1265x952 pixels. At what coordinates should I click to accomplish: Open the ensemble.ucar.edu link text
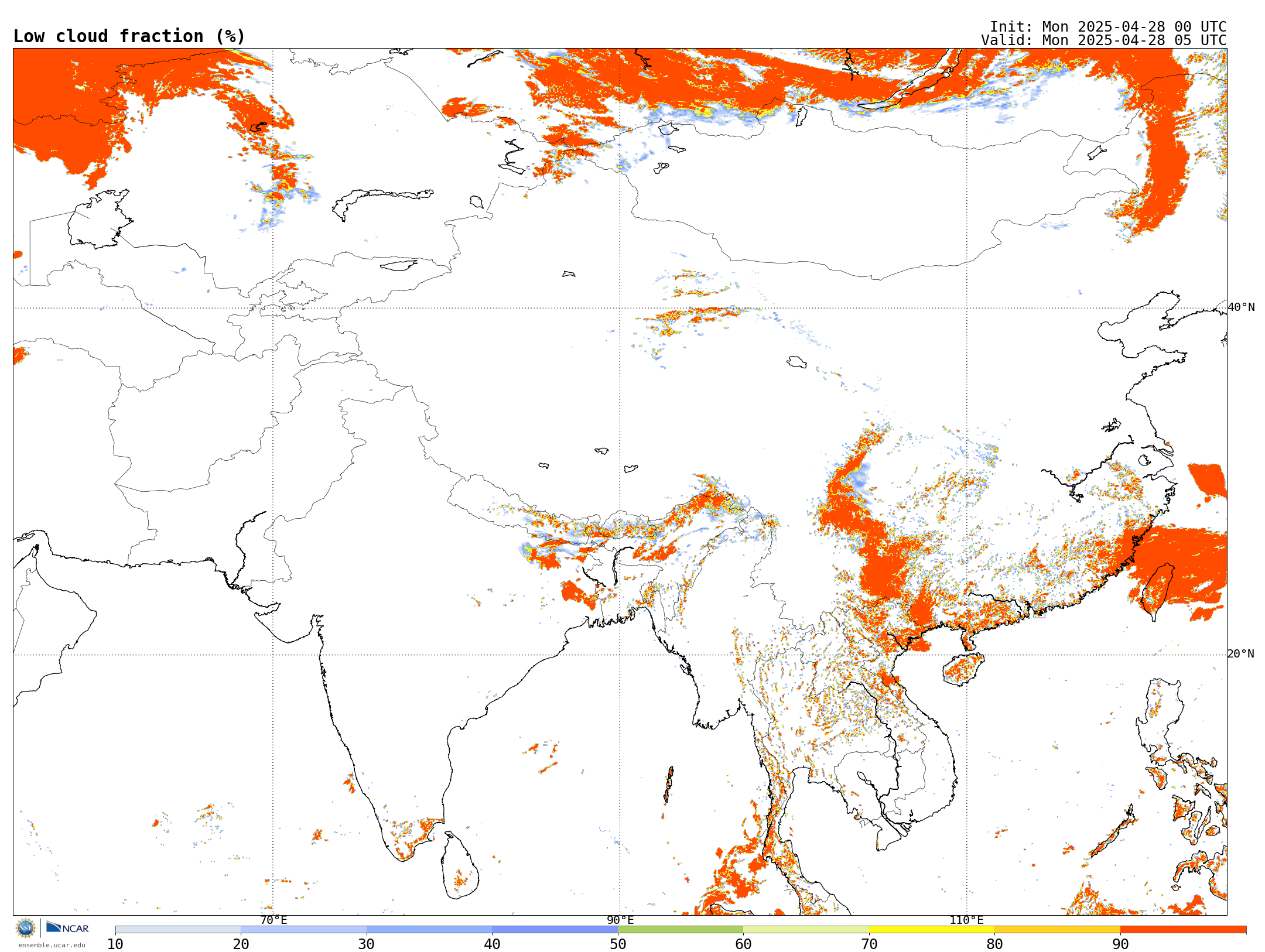(x=52, y=945)
